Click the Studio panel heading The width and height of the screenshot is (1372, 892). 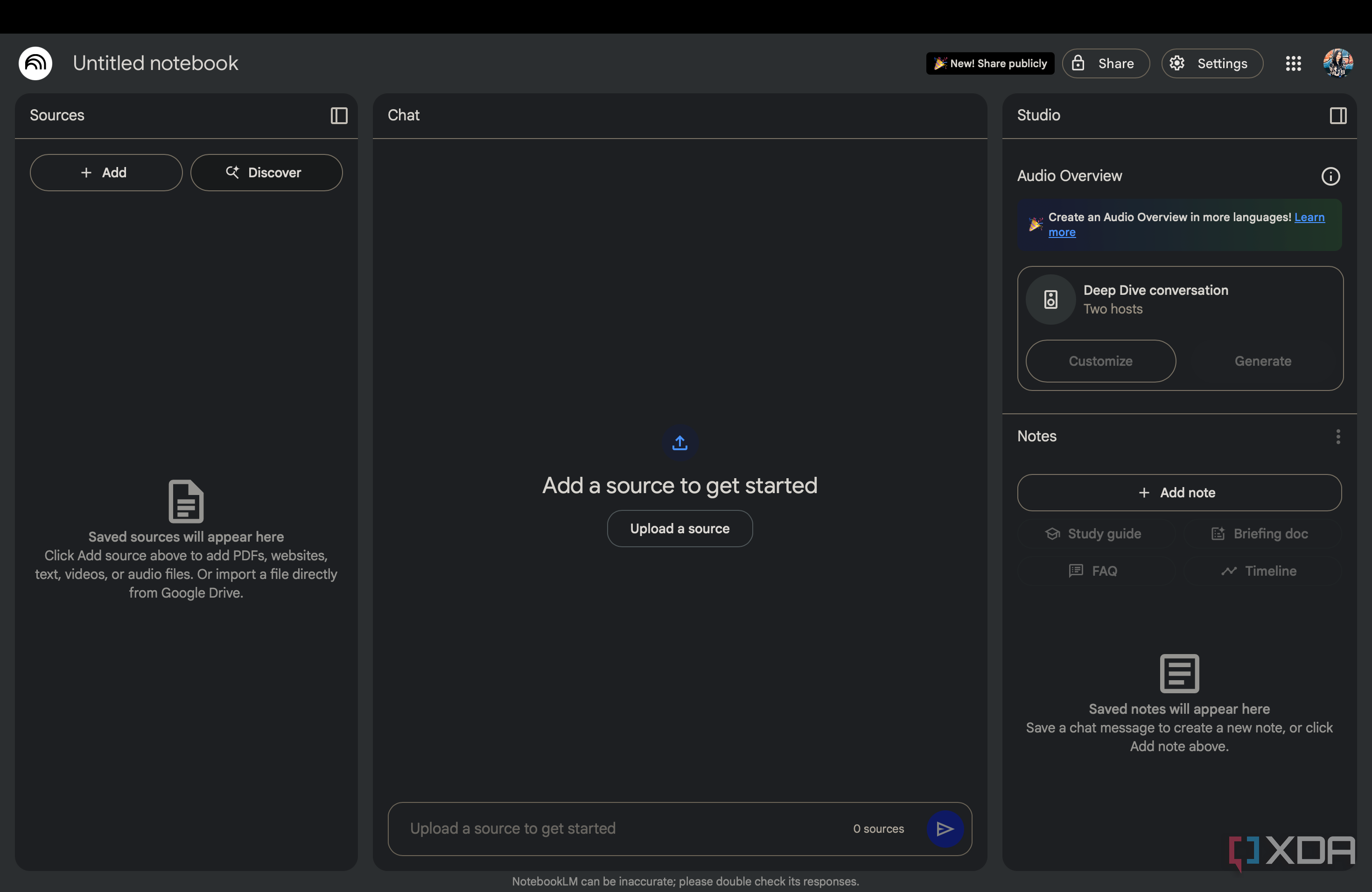[1038, 115]
